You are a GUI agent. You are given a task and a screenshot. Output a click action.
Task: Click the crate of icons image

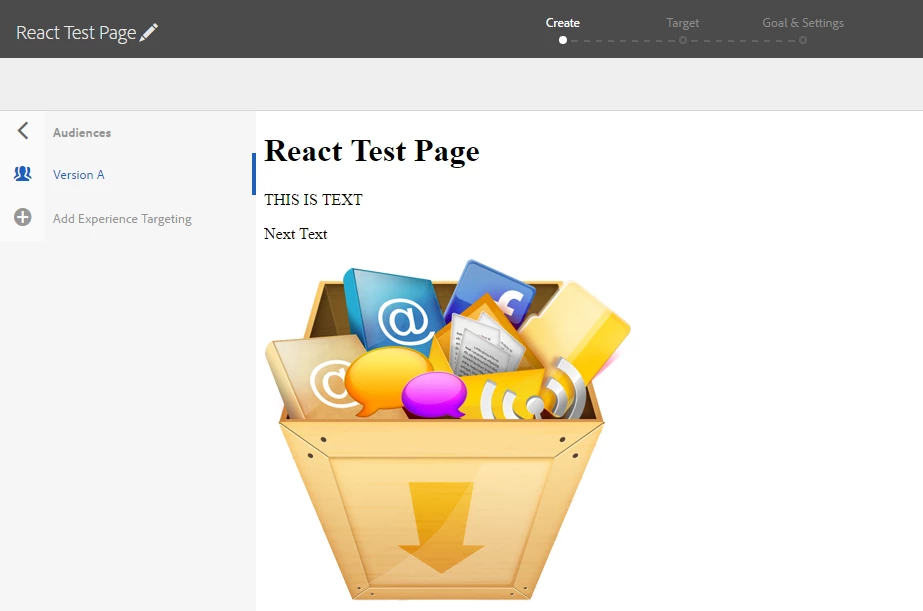(x=447, y=430)
